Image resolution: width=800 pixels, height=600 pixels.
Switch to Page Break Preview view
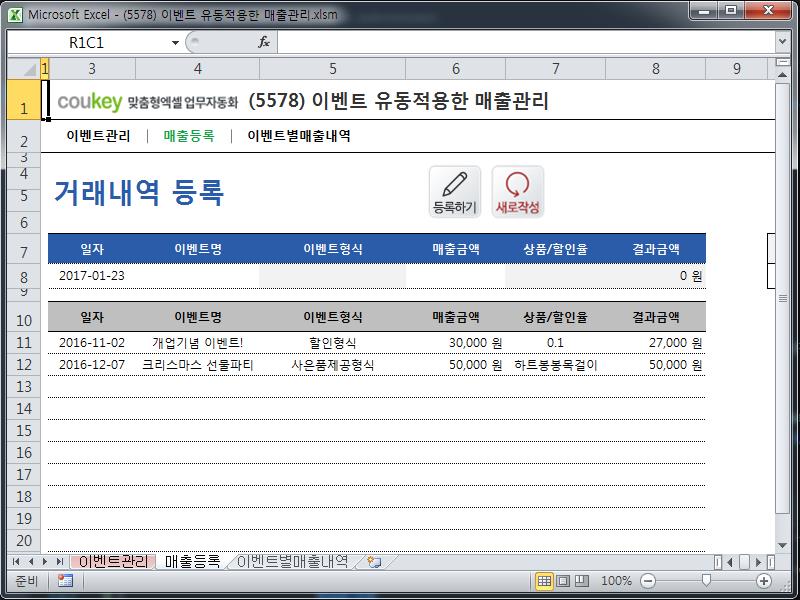[582, 581]
